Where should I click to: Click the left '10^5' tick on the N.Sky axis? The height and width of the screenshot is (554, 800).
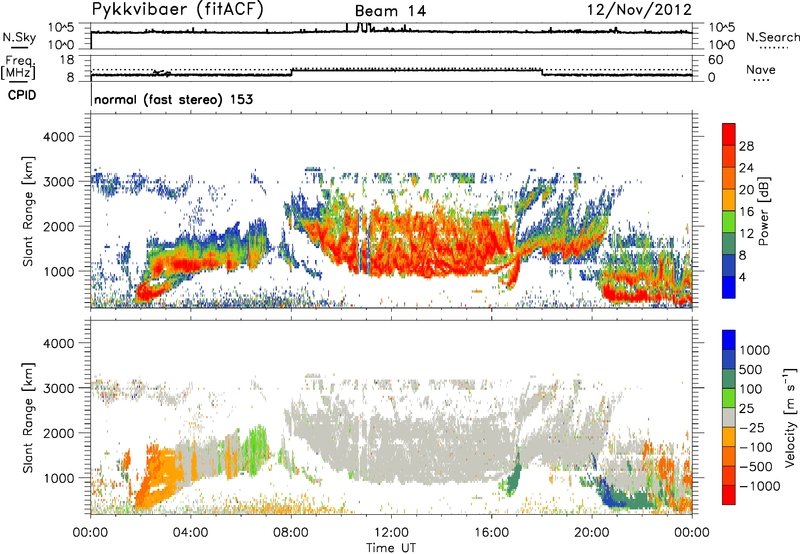click(x=61, y=28)
